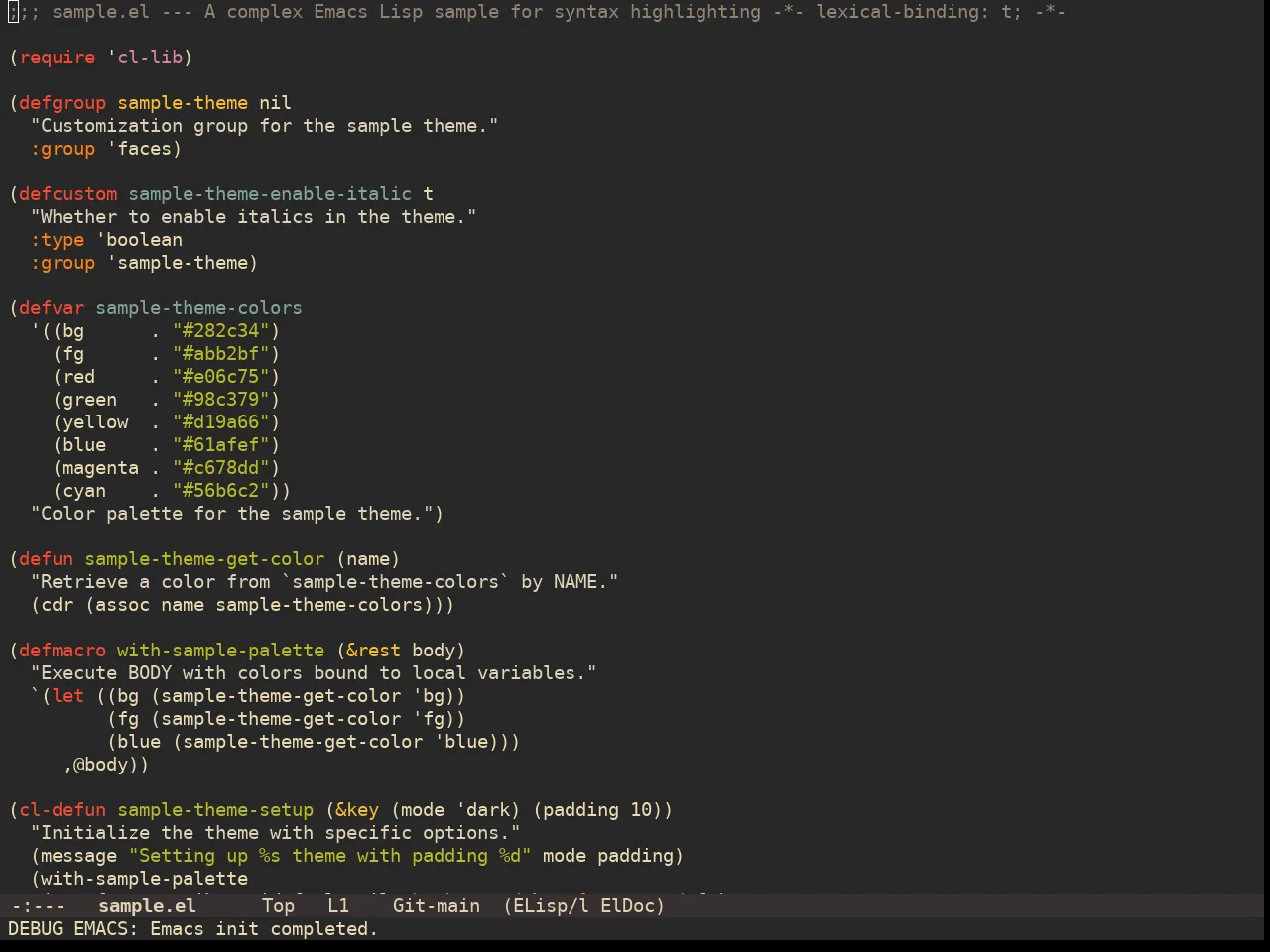Viewport: 1270px width, 952px height.
Task: Click the ':type' keyword
Action: click(x=58, y=240)
